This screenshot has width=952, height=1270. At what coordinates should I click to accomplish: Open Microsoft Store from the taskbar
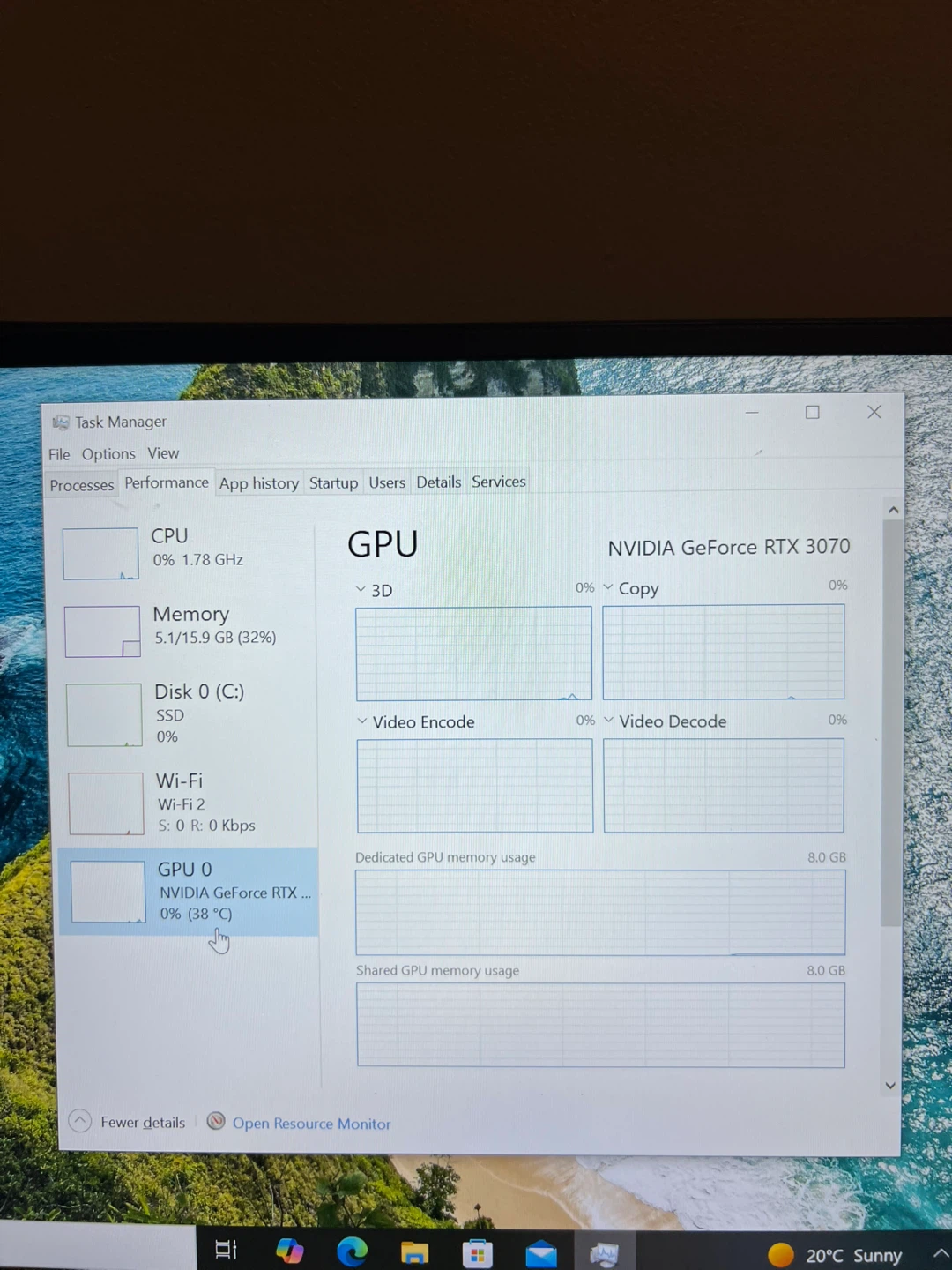tap(477, 1252)
